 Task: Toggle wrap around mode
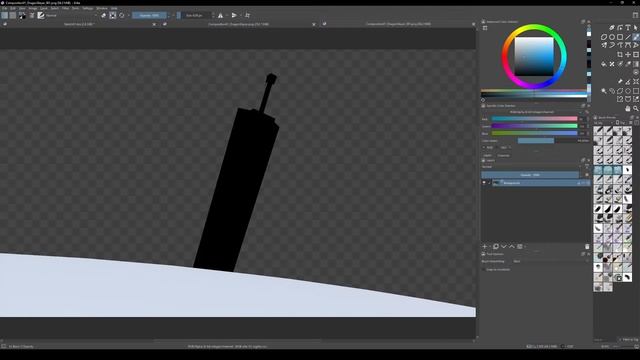click(x=247, y=16)
